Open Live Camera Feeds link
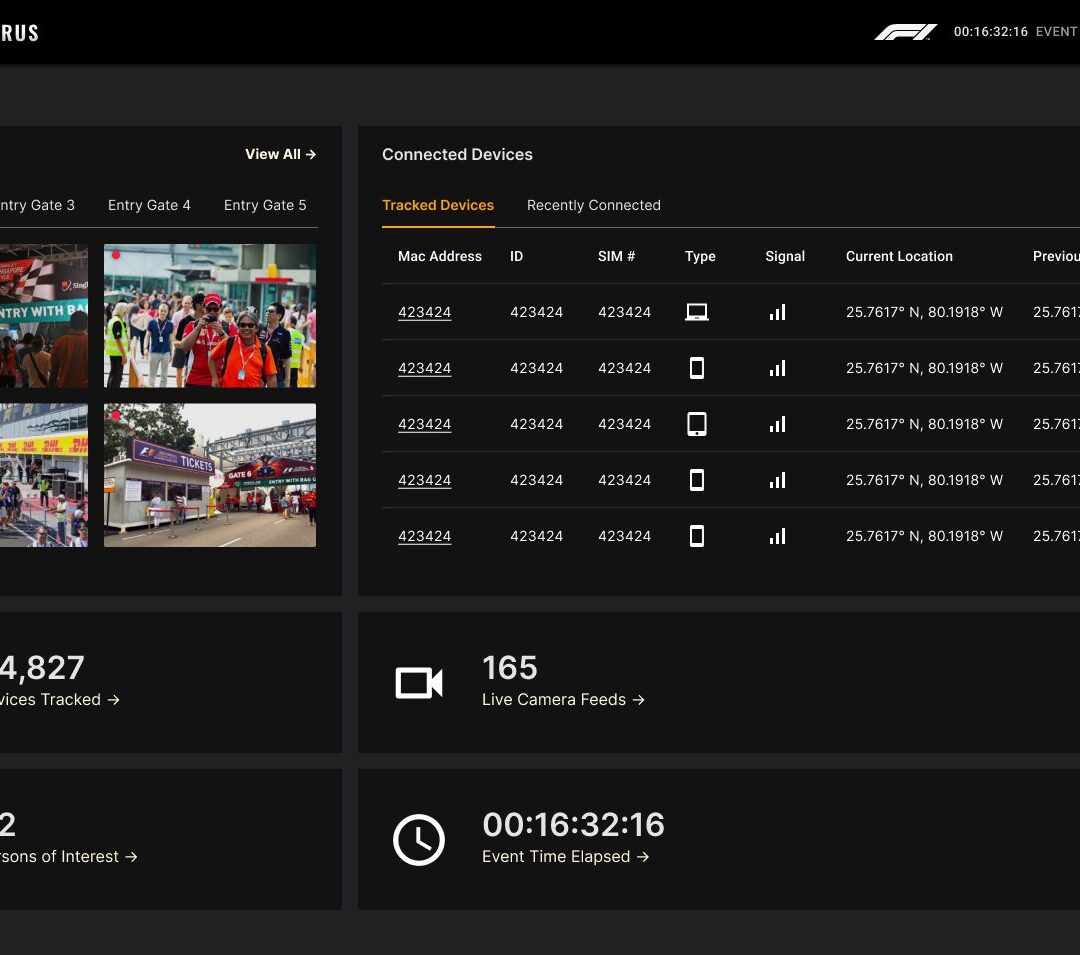The height and width of the screenshot is (955, 1080). [x=563, y=700]
